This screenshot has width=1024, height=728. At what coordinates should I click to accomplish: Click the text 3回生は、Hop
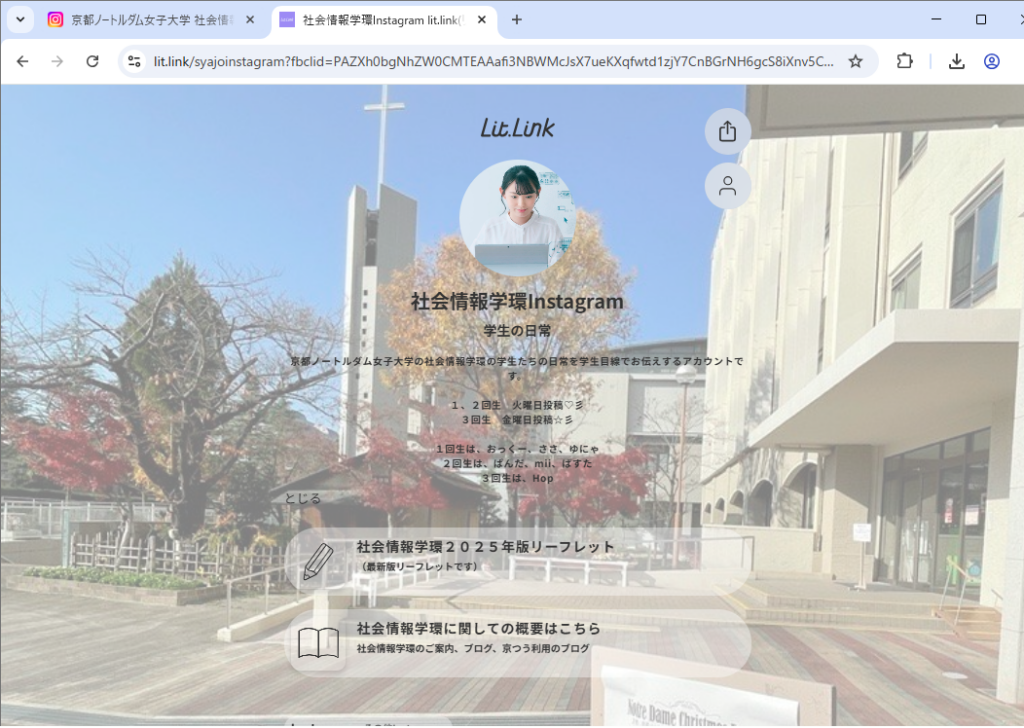point(517,479)
